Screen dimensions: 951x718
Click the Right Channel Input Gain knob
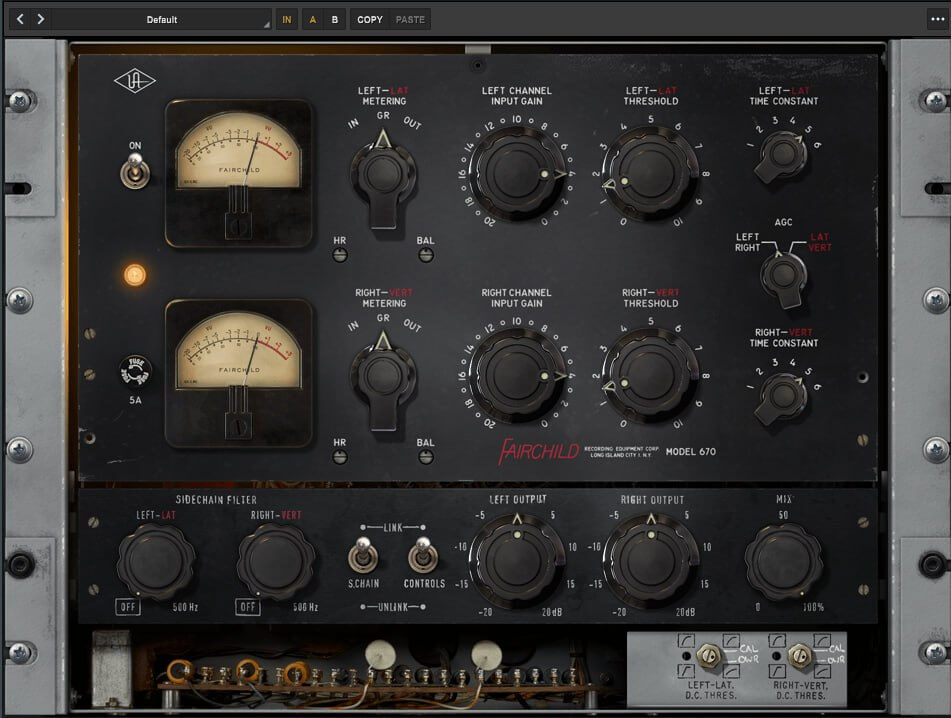click(517, 376)
